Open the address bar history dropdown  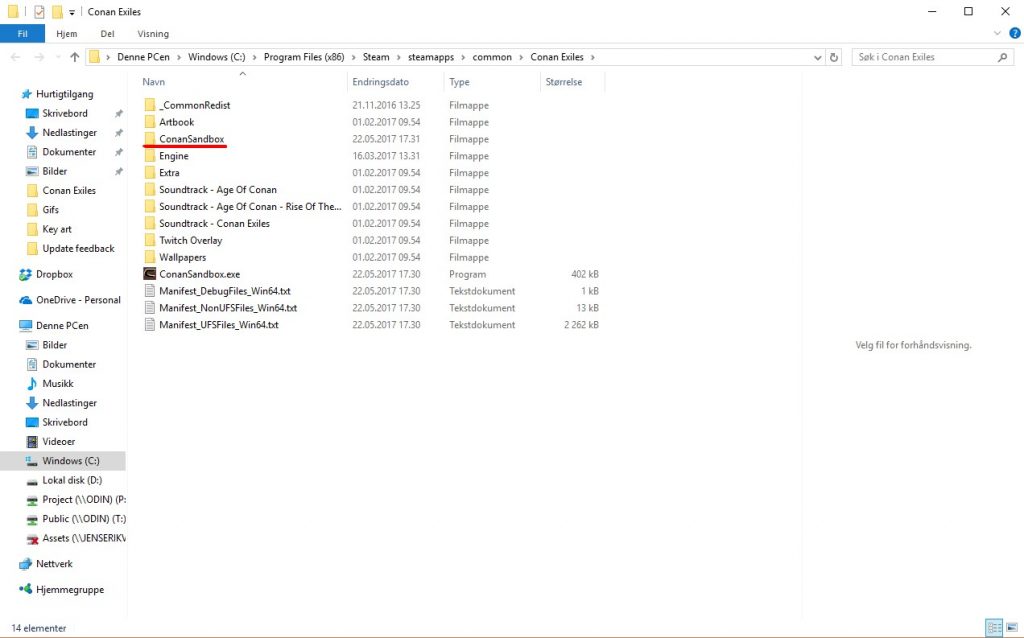[815, 58]
